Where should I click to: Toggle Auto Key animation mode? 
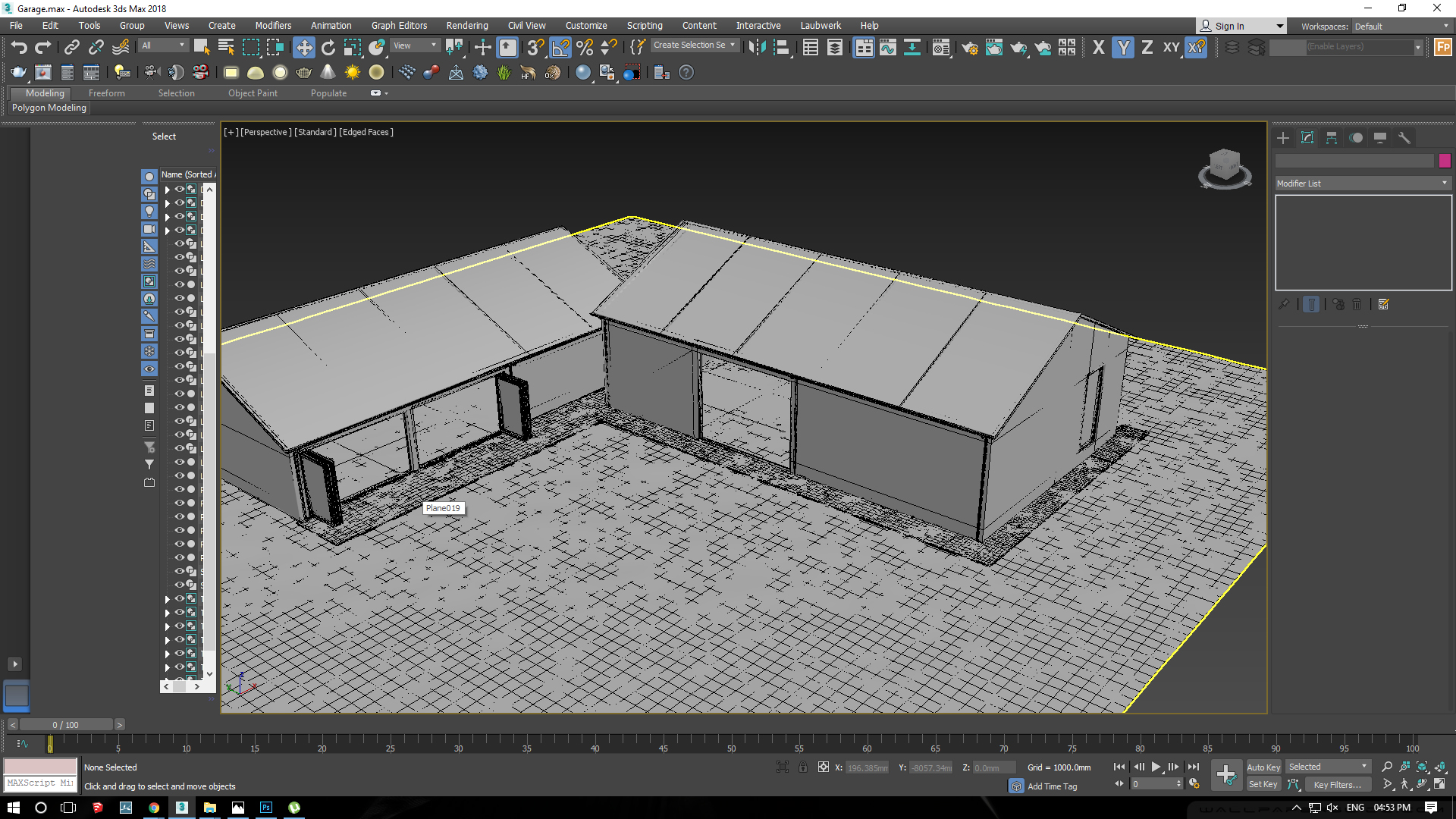(1263, 767)
